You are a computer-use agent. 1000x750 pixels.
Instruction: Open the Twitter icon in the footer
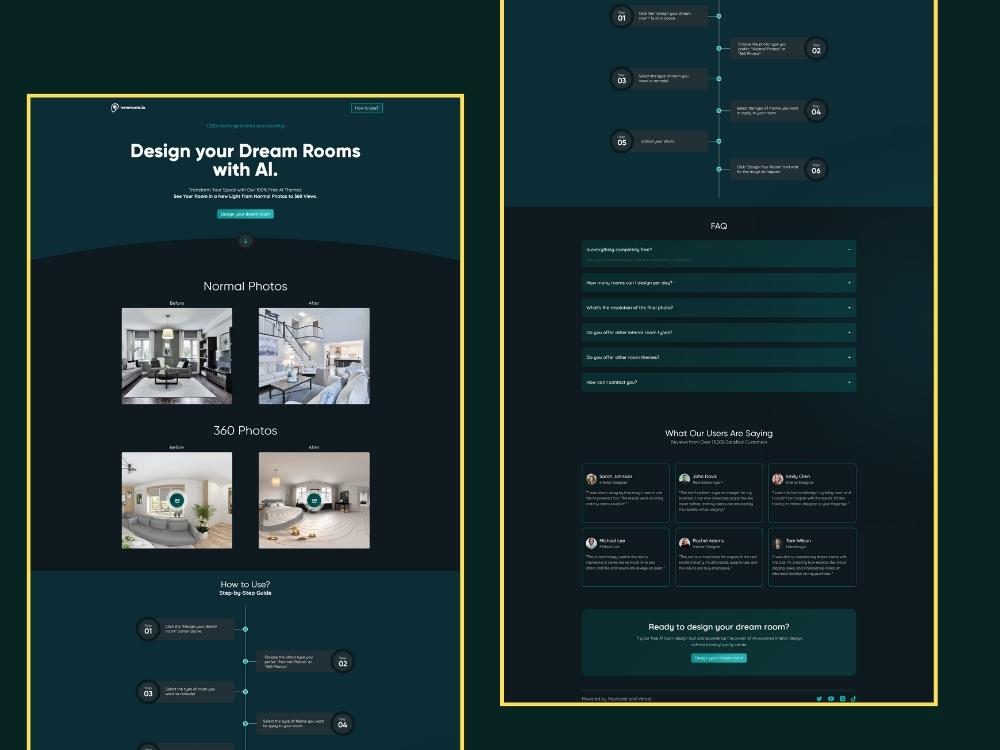818,699
